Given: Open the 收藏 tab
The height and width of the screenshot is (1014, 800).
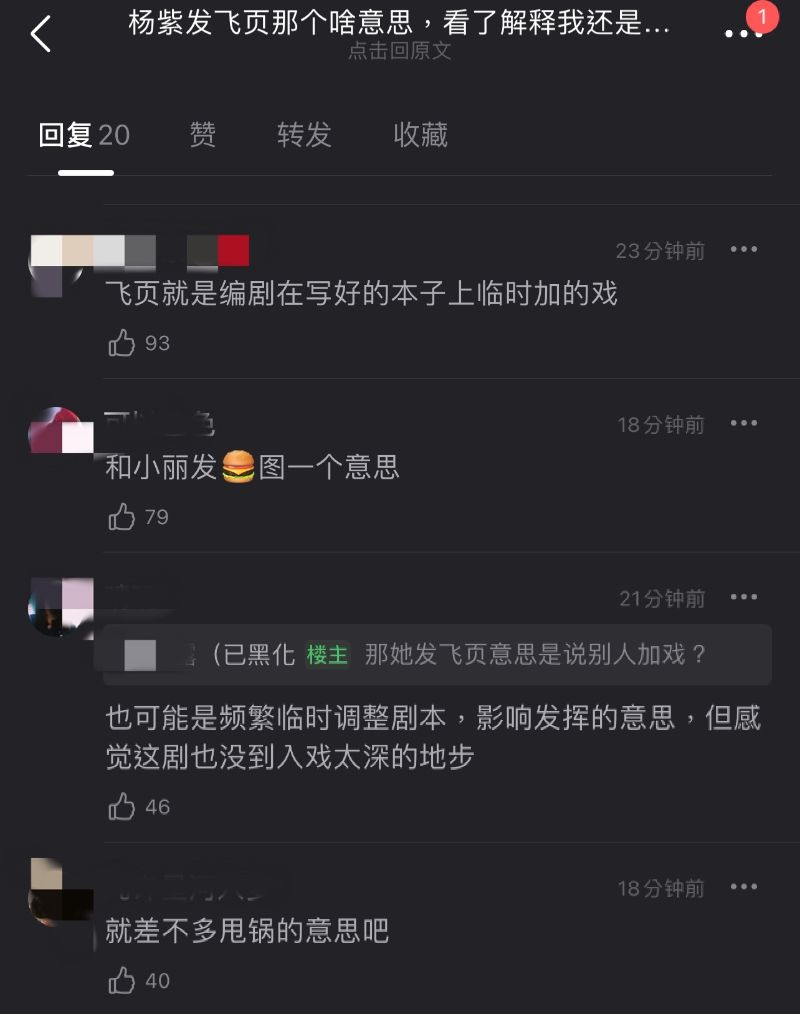Looking at the screenshot, I should pos(420,135).
